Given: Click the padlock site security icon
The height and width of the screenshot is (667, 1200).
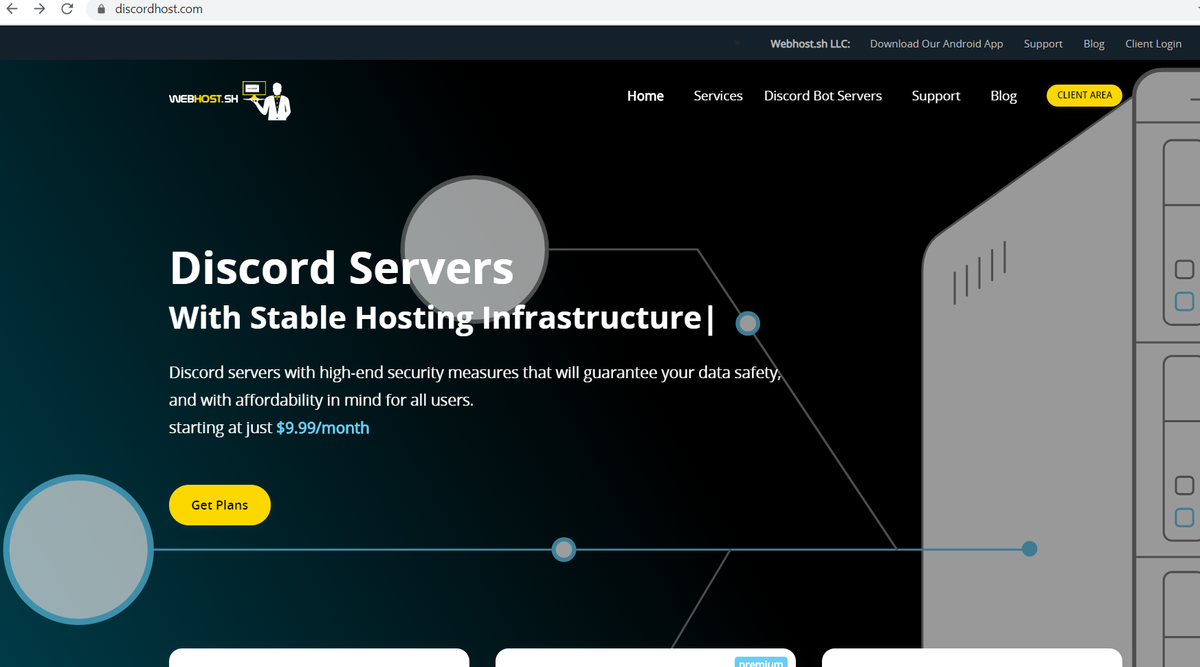Looking at the screenshot, I should click(x=101, y=9).
